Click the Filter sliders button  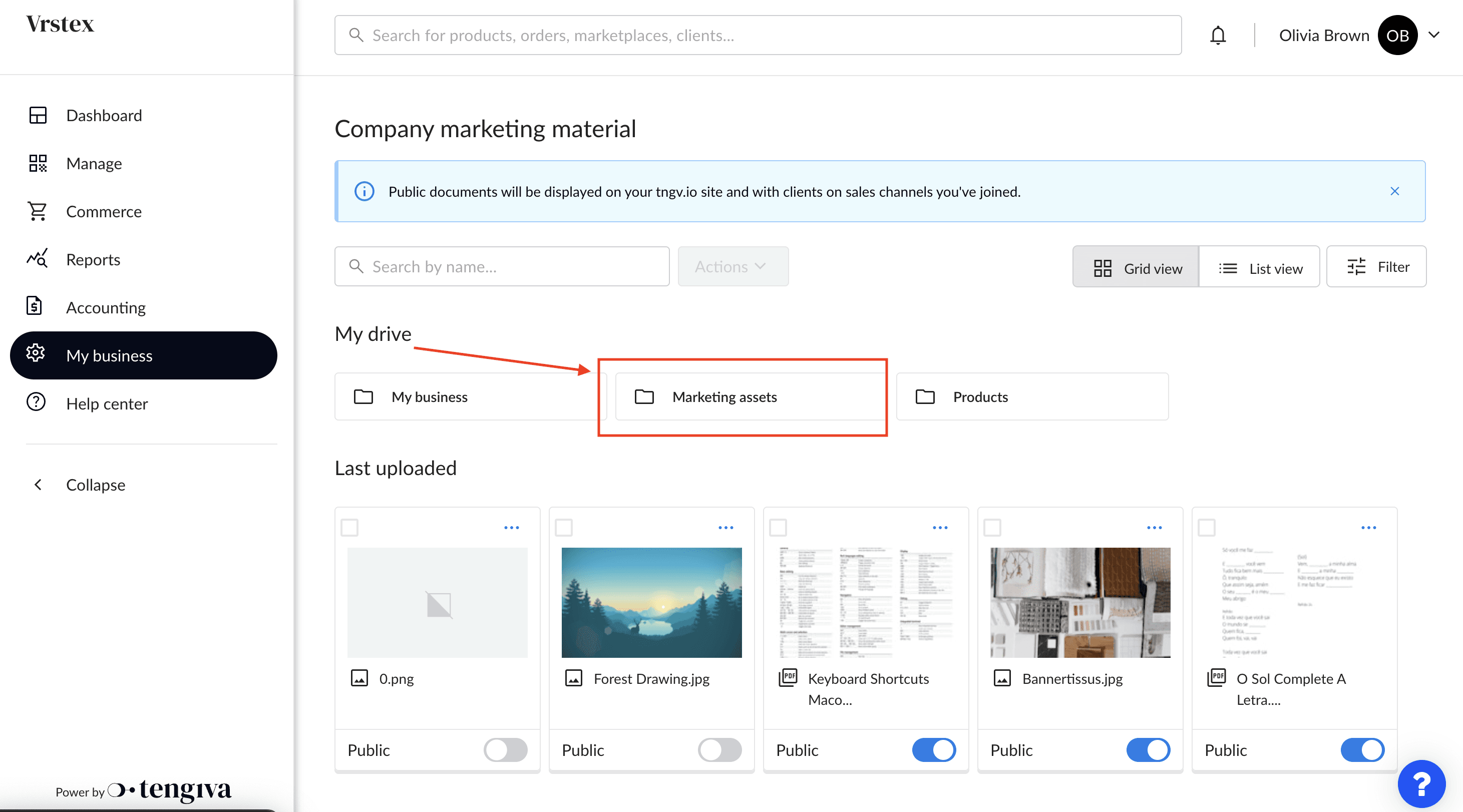(x=1376, y=267)
